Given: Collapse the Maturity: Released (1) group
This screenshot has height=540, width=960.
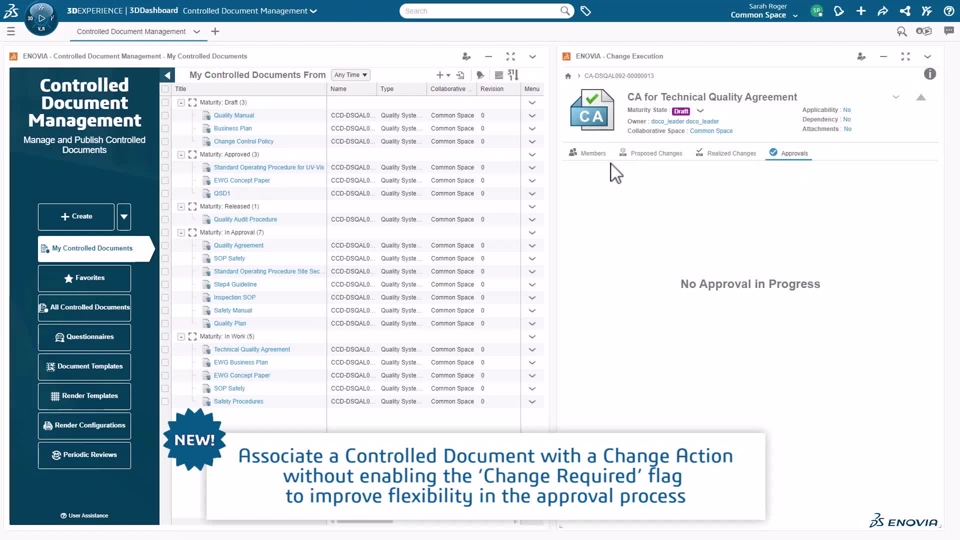Looking at the screenshot, I should pyautogui.click(x=181, y=206).
